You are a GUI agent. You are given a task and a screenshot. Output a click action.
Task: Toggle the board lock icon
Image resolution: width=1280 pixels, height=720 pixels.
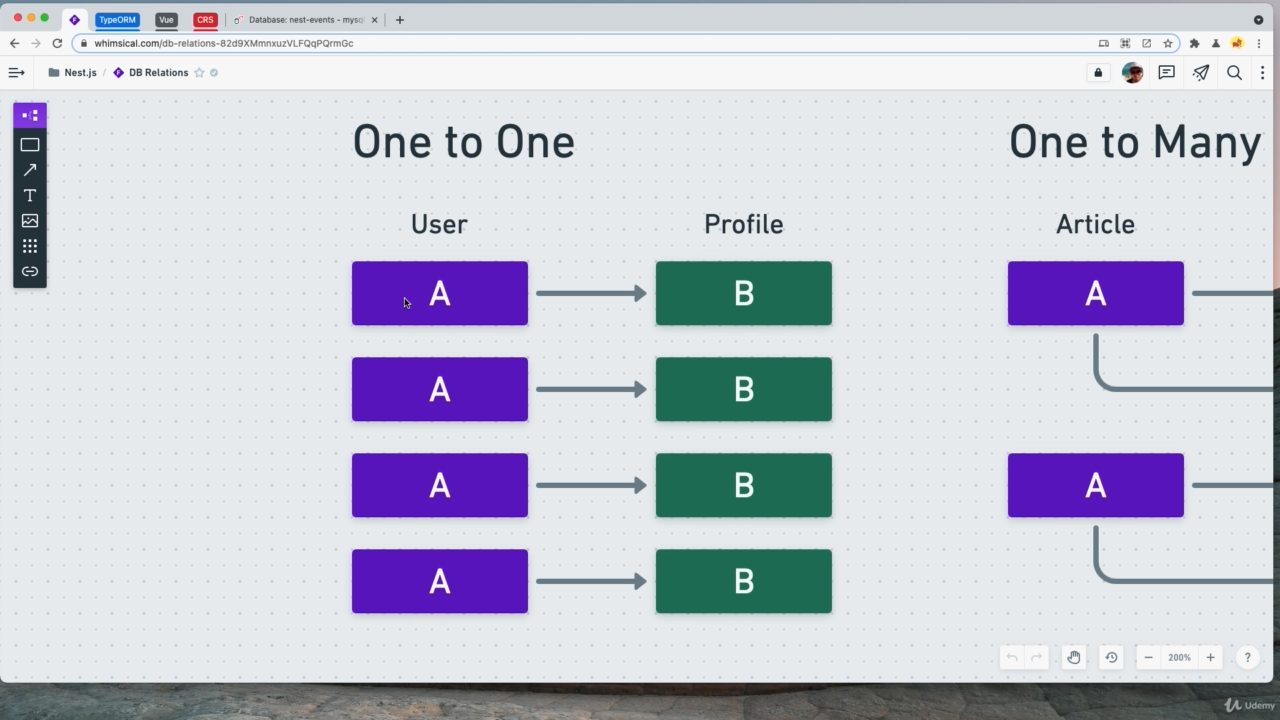[1098, 72]
